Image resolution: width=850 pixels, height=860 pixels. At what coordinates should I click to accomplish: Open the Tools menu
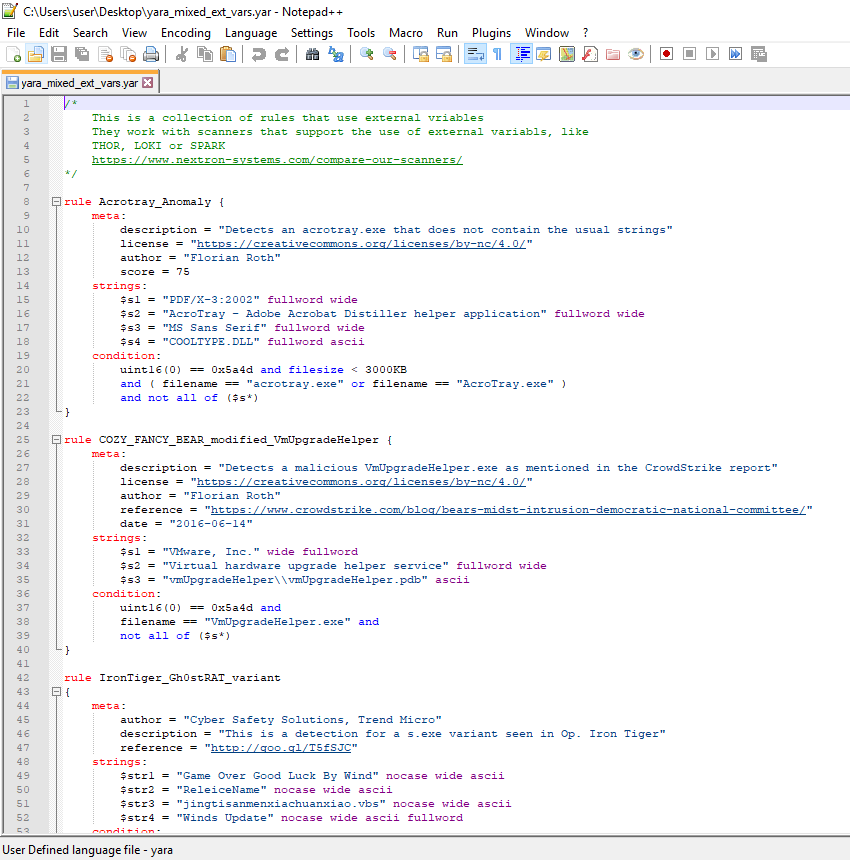pyautogui.click(x=361, y=33)
